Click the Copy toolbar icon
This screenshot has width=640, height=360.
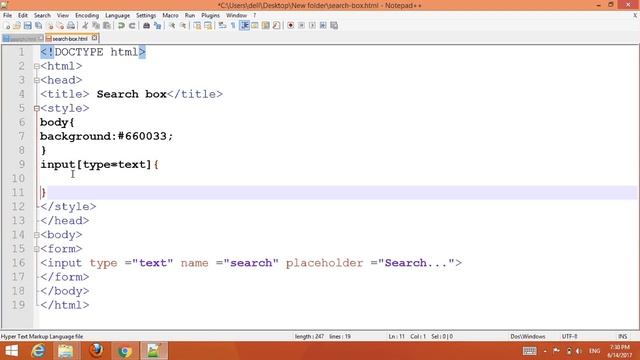point(96,26)
